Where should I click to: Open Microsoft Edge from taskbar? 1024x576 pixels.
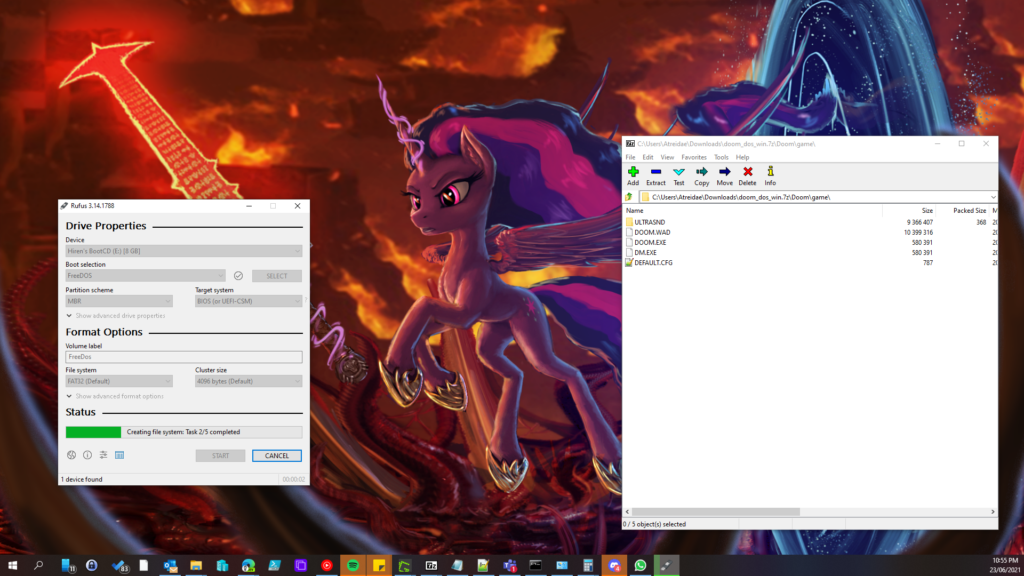pos(248,566)
